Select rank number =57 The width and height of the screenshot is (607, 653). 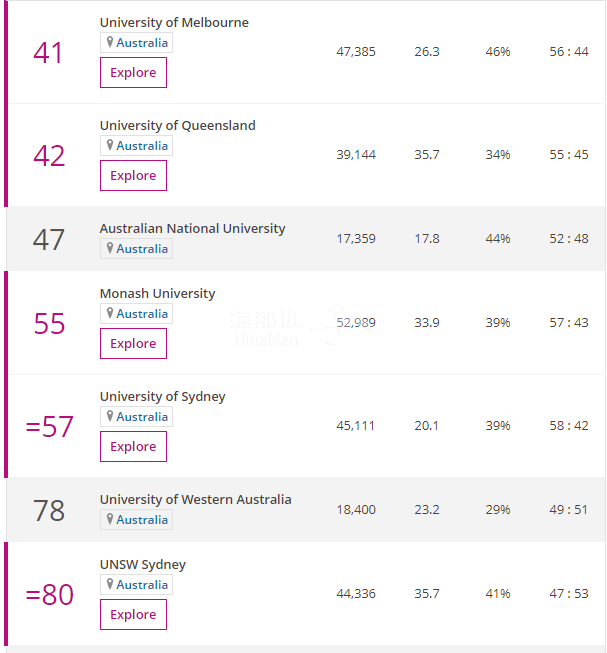(x=50, y=426)
